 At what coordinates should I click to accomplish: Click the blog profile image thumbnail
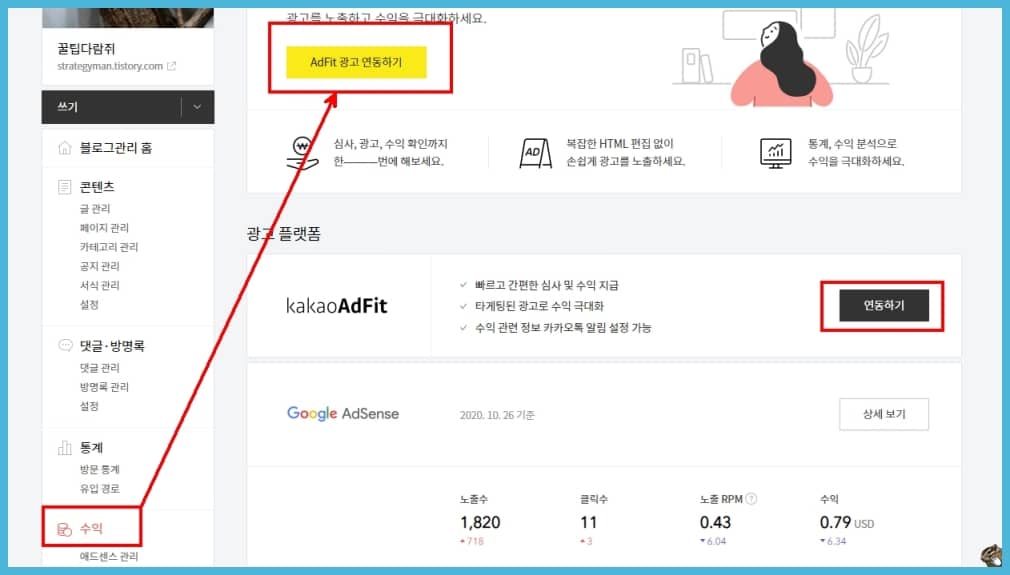[128, 18]
